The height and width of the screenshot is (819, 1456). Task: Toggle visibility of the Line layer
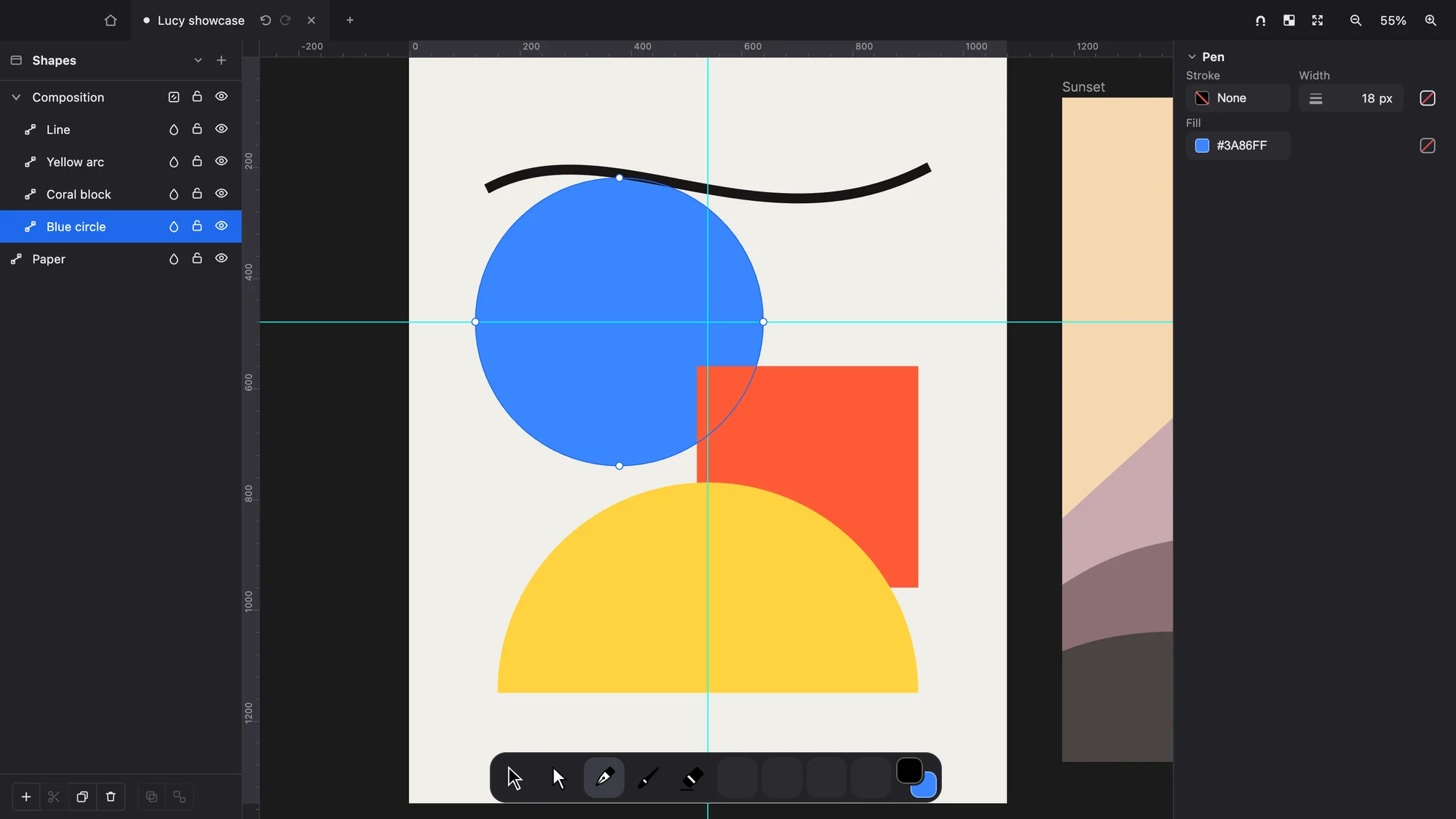(x=221, y=129)
